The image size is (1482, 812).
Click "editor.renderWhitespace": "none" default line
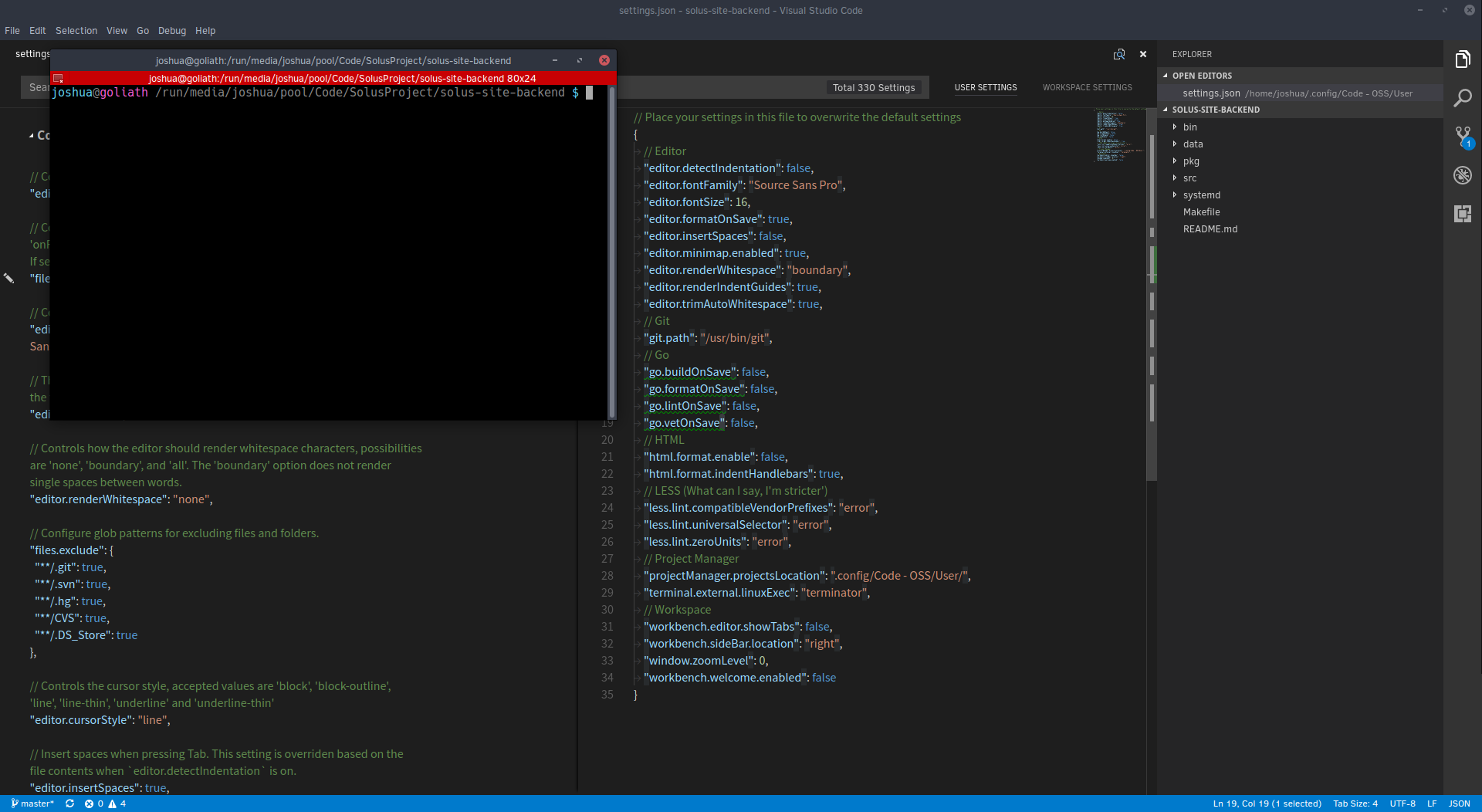point(121,499)
